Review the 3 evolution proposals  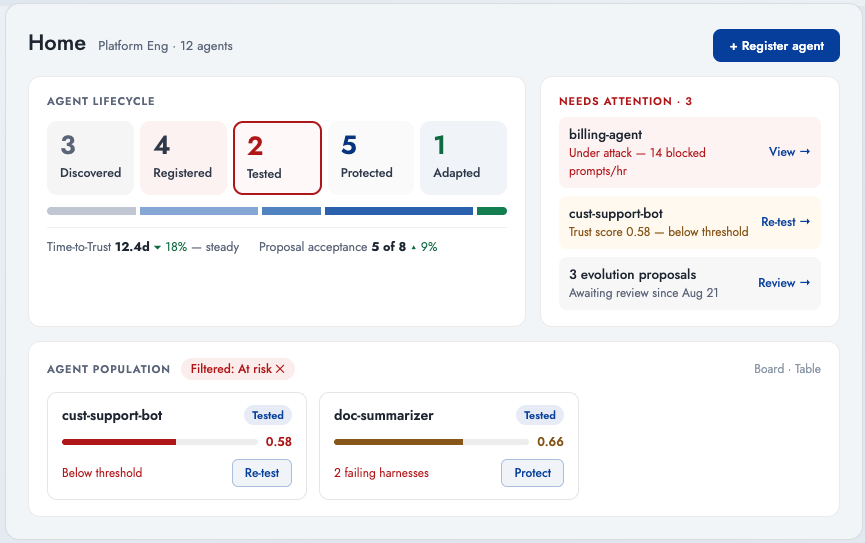pos(784,283)
